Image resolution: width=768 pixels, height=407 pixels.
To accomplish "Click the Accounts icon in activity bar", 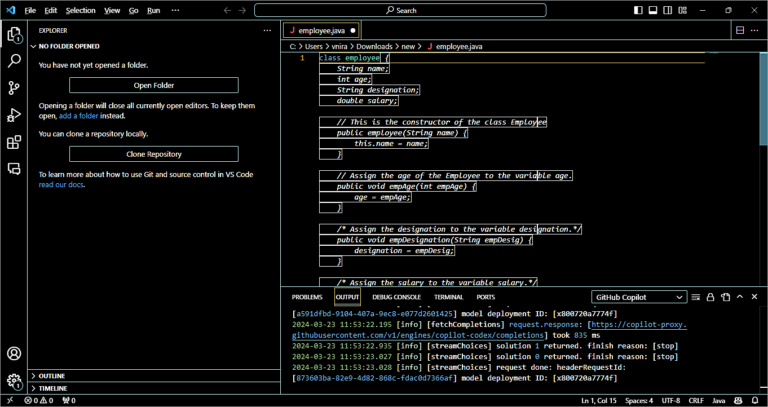I will [x=14, y=354].
